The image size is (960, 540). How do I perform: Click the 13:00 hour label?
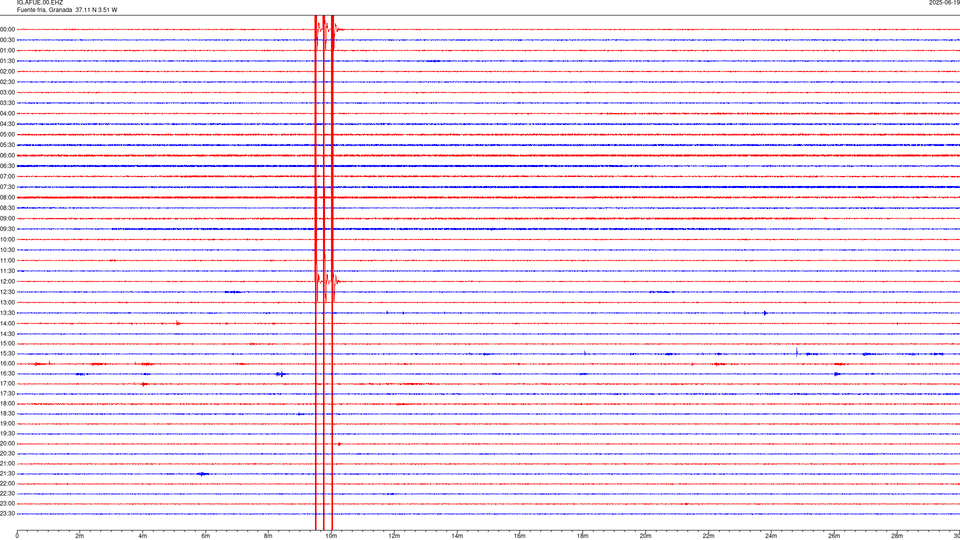pyautogui.click(x=7, y=302)
